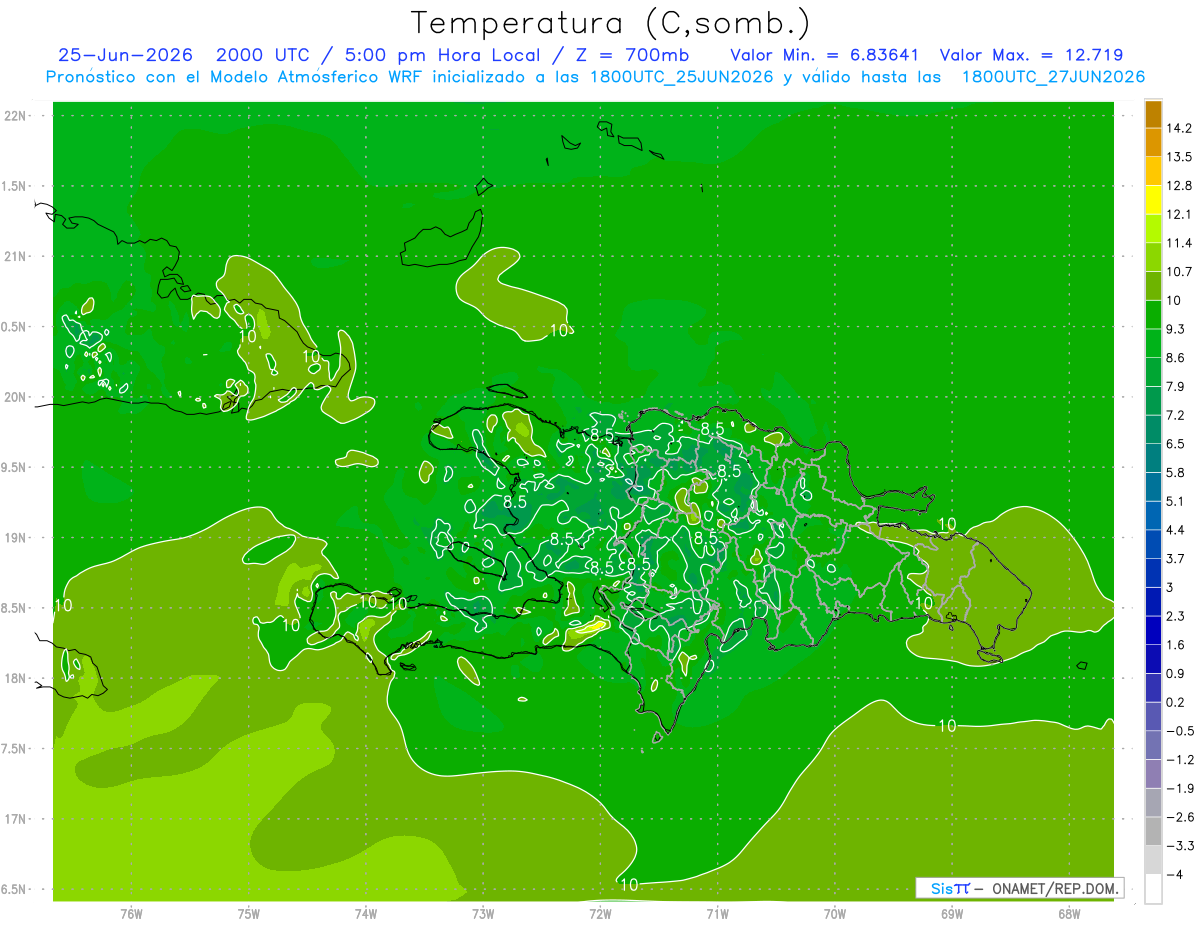Click the 'ONAMET/REP.DOM.' credit label

coord(1053,888)
